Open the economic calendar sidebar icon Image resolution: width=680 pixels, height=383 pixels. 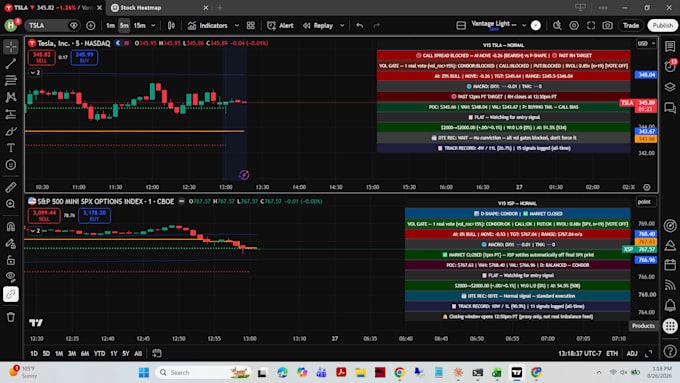coord(670,265)
